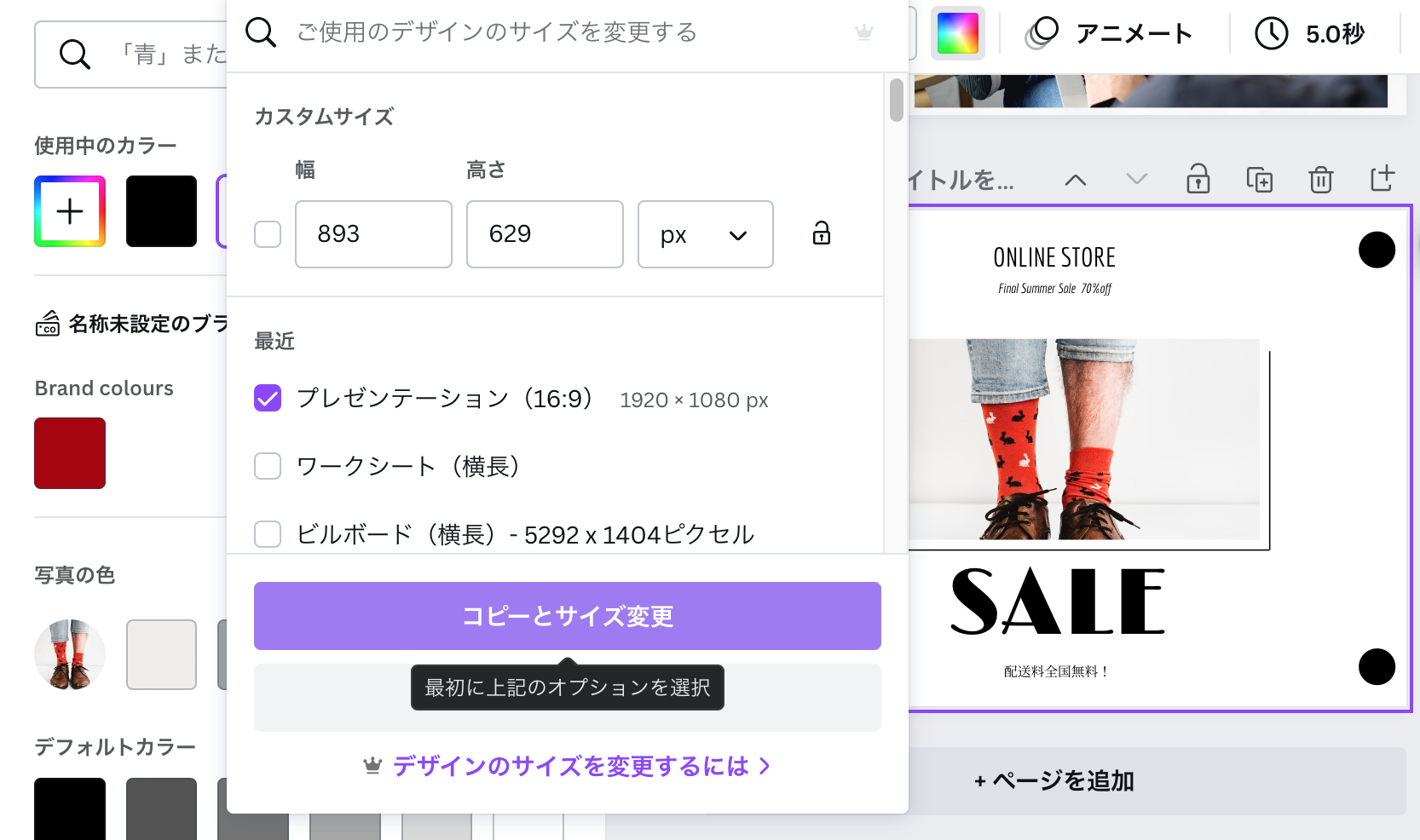Select the ONLINE STORE heading on the canvas
This screenshot has height=840, width=1420.
click(1054, 257)
